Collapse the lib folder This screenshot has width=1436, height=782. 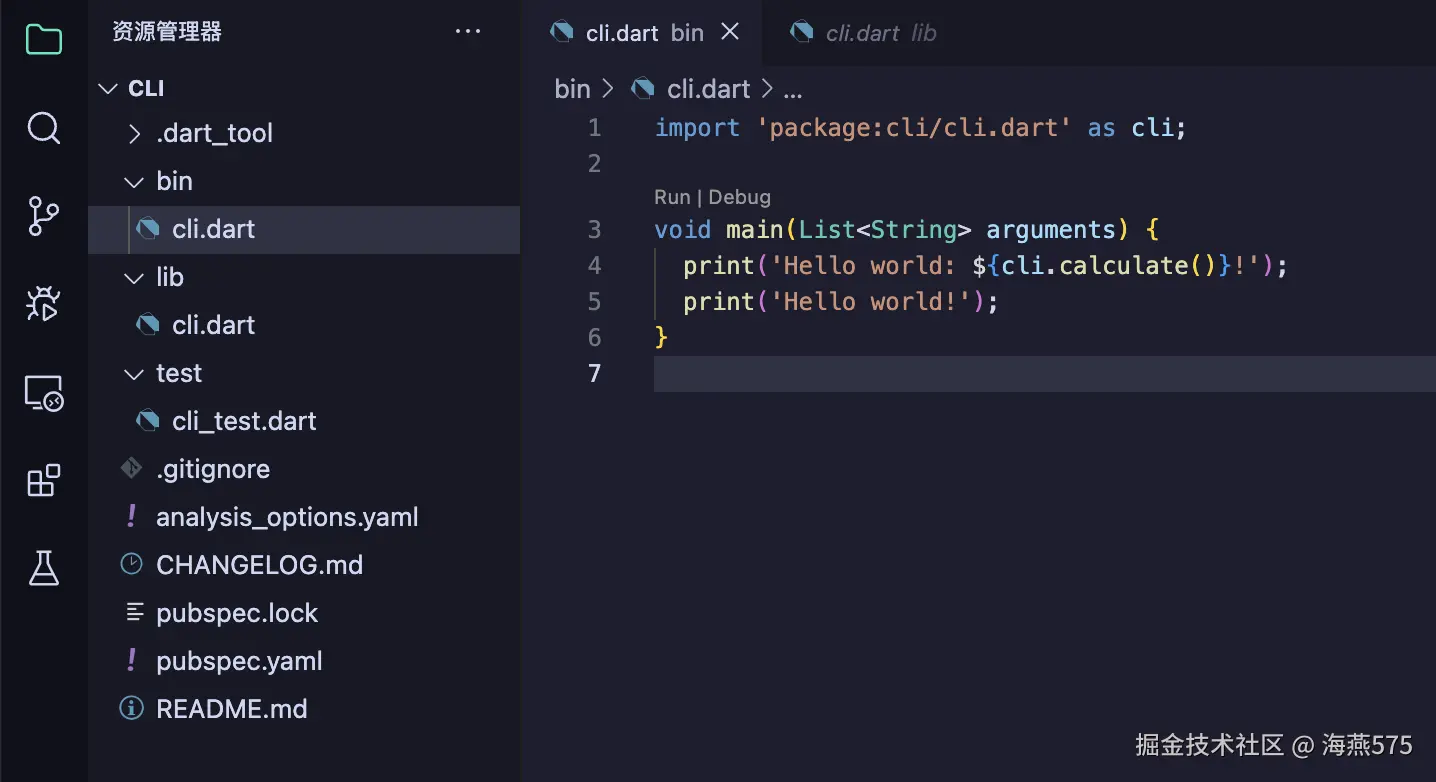coord(134,277)
